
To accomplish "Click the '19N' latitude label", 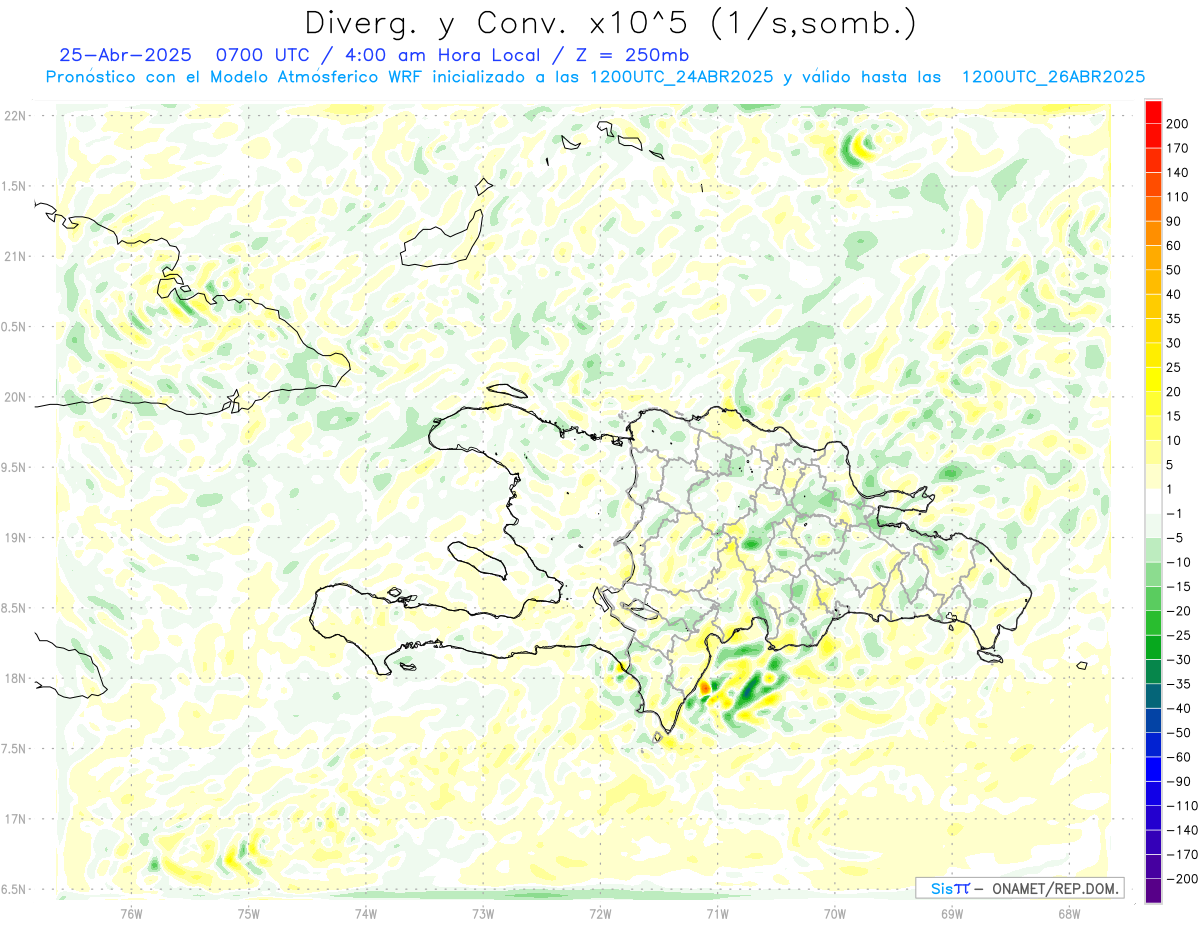I will point(14,538).
